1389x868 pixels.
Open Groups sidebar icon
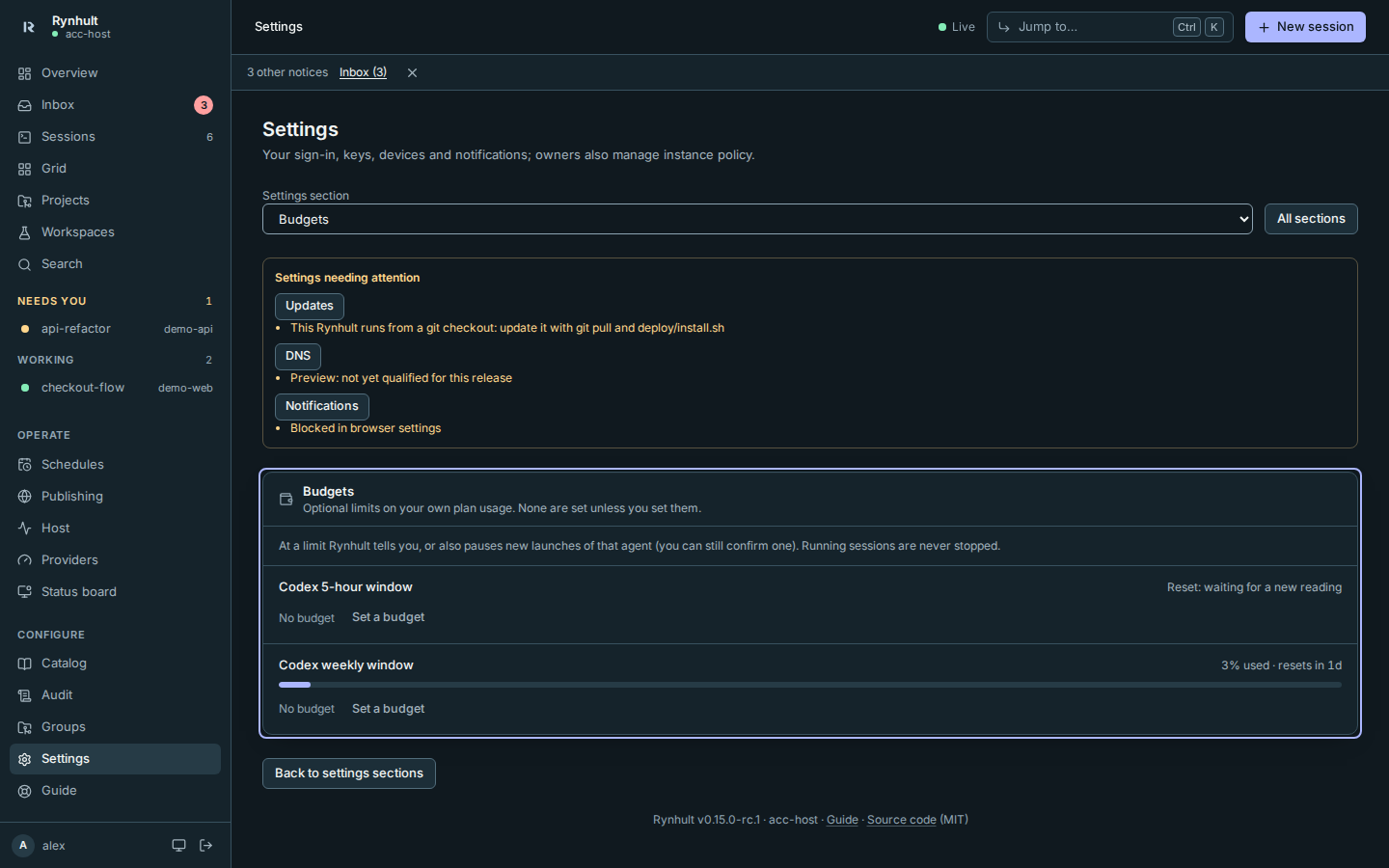tap(25, 727)
